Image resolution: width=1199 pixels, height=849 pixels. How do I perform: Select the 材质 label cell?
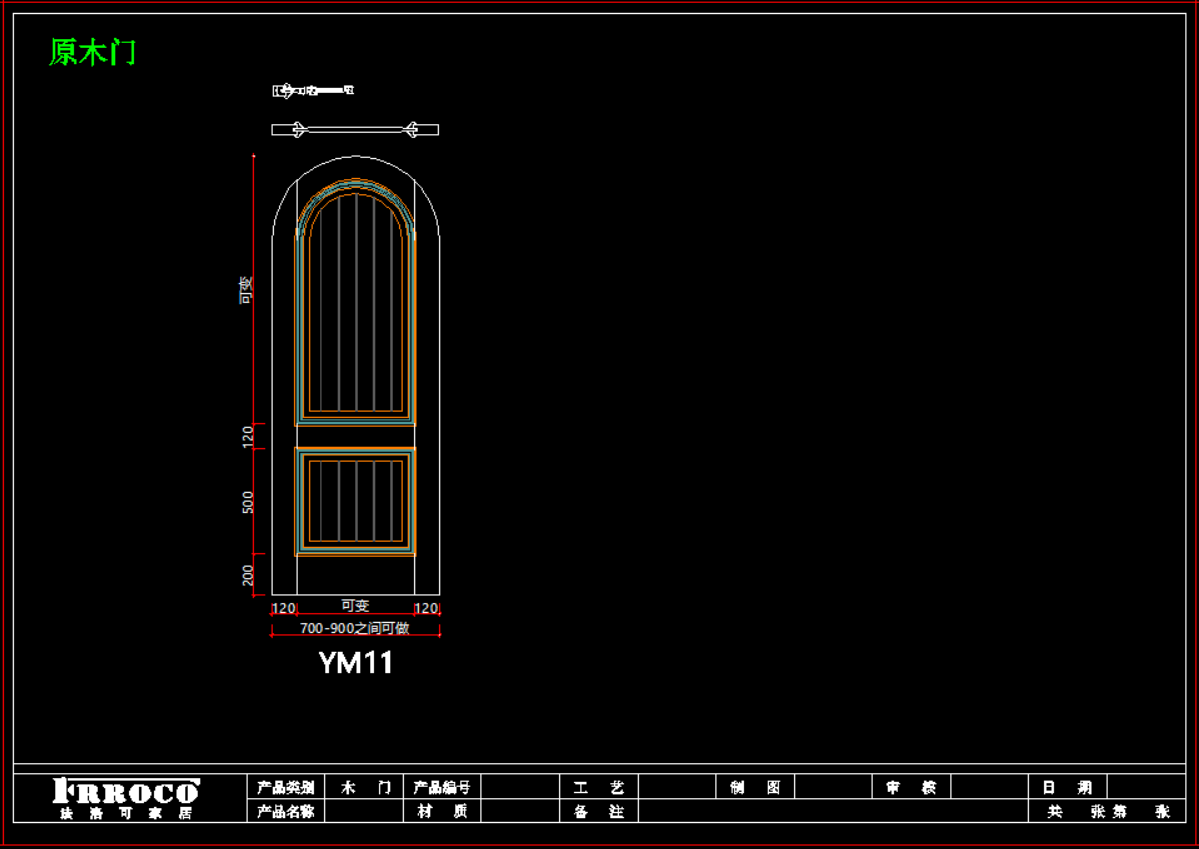(442, 811)
